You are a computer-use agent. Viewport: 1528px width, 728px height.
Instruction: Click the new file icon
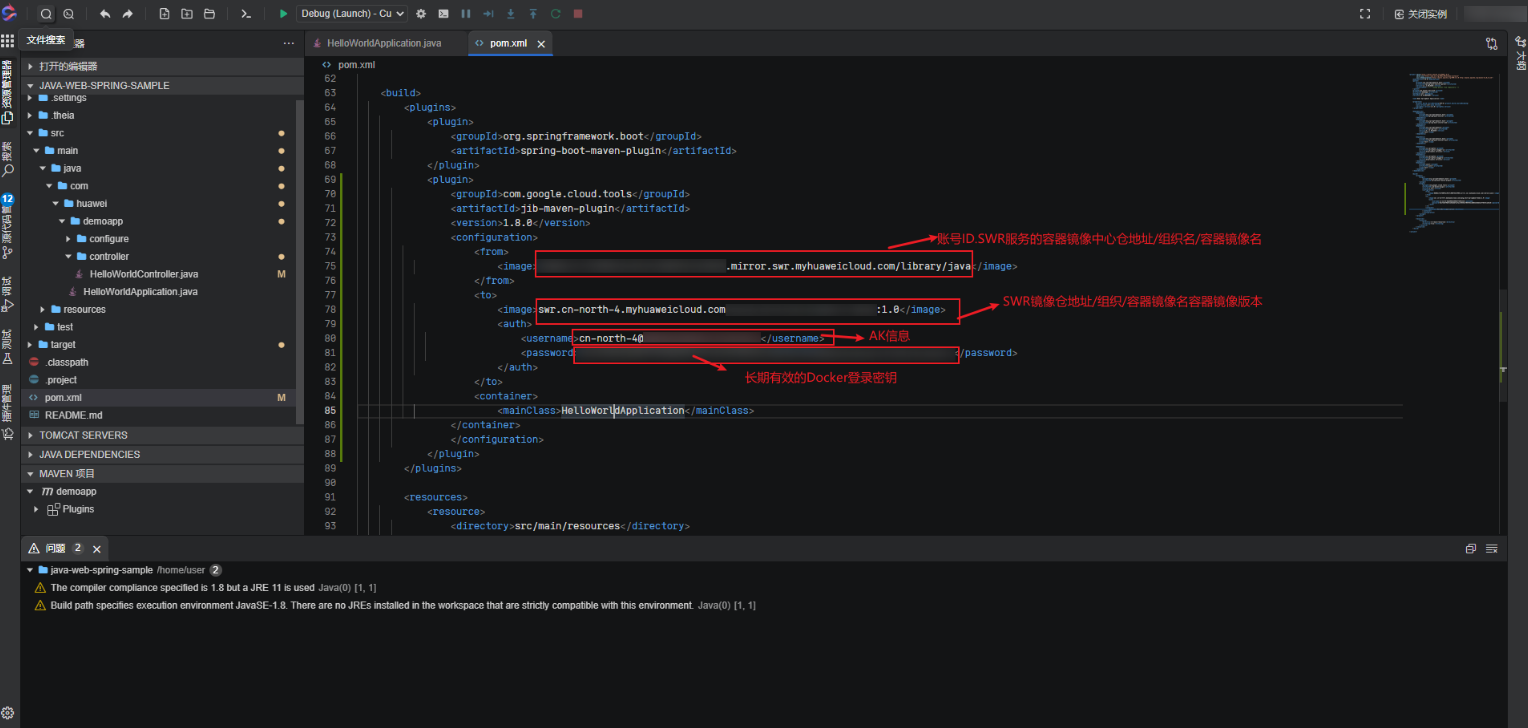coord(164,14)
